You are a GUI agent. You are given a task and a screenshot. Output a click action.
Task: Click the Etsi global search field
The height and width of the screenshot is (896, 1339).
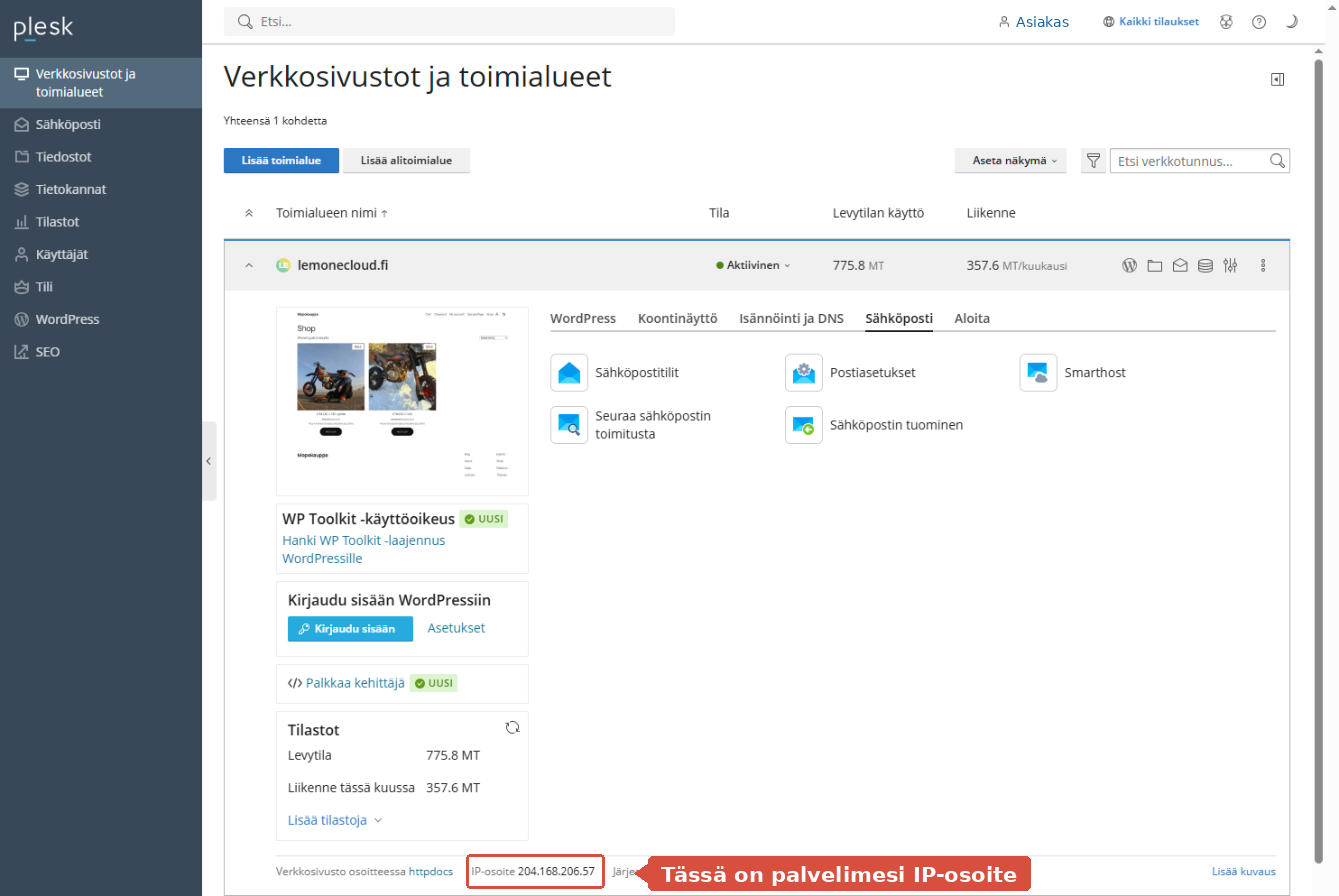pyautogui.click(x=449, y=22)
